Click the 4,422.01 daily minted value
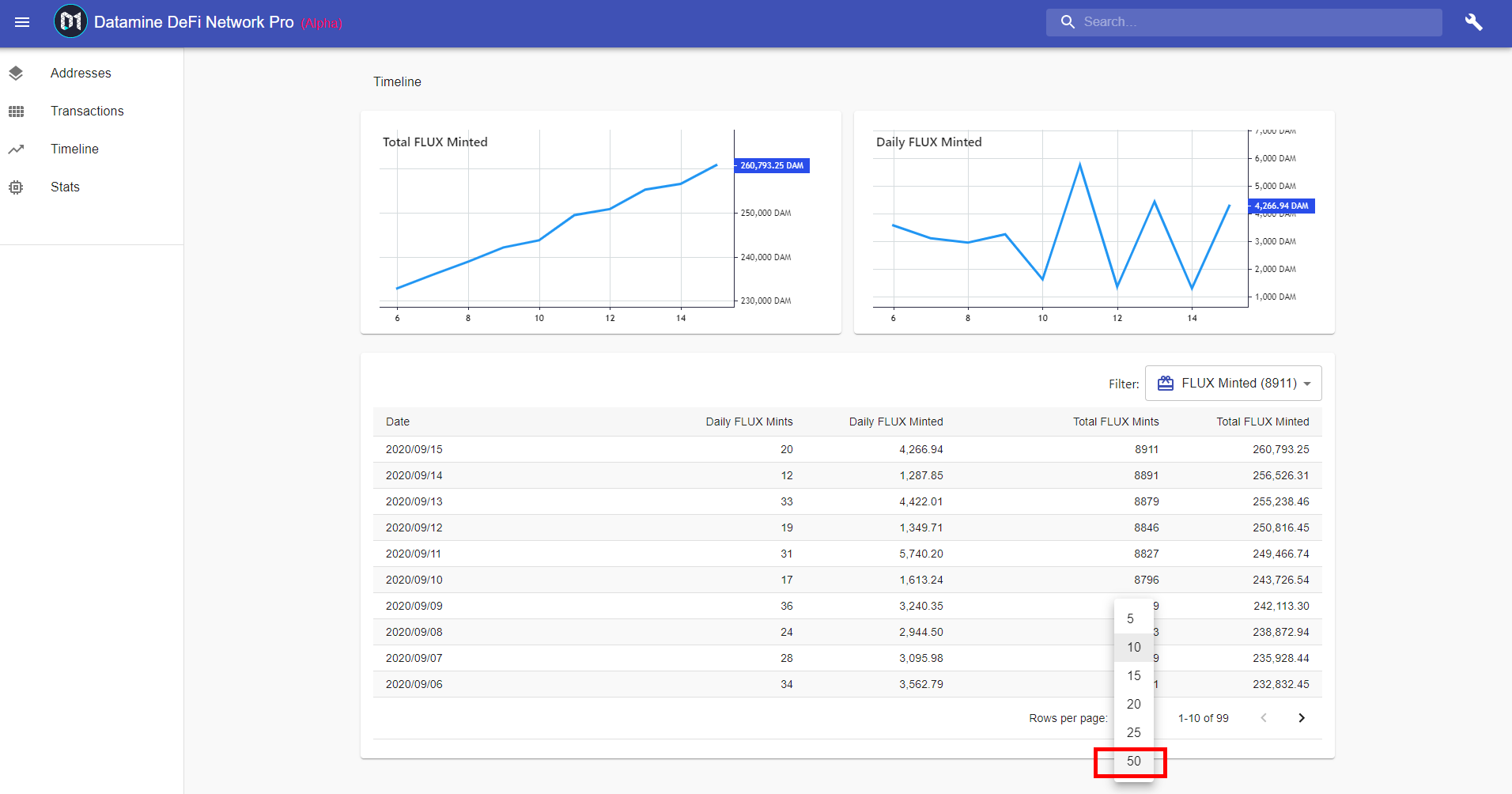1512x794 pixels. click(x=921, y=501)
